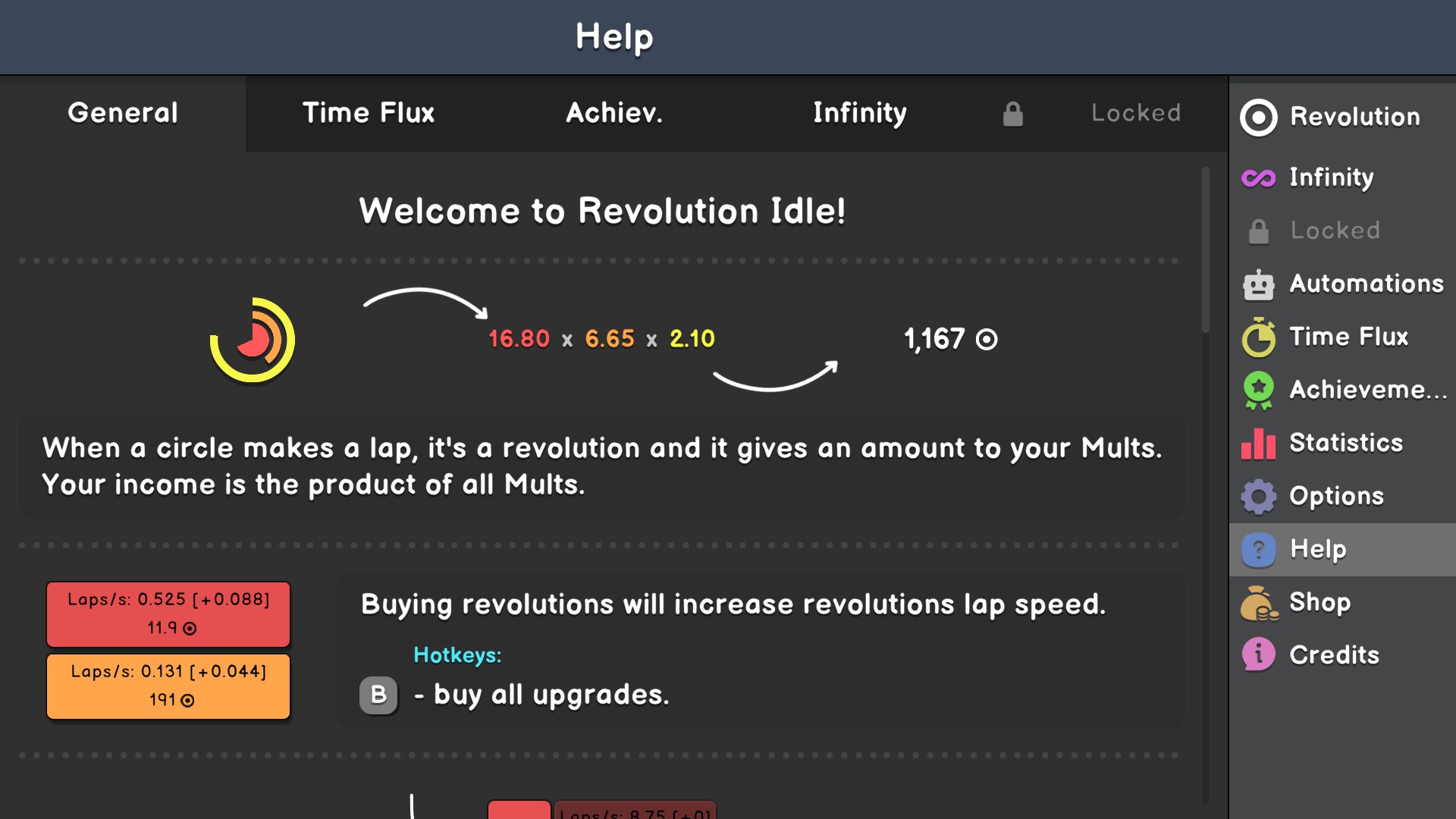1456x819 pixels.
Task: Click the help page vertical scrollbar
Action: point(1205,250)
